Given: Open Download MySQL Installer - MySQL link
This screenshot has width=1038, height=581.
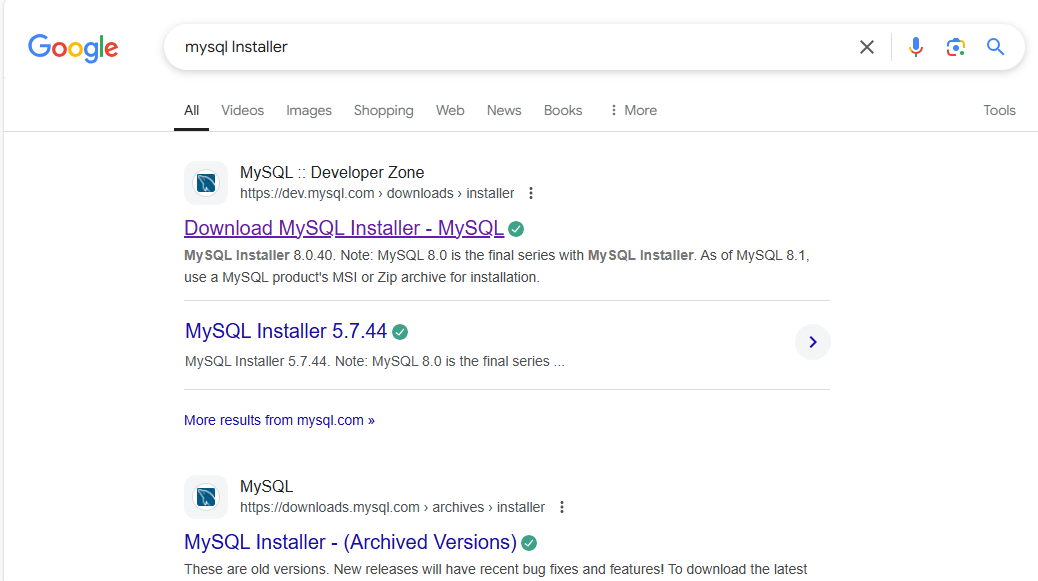Looking at the screenshot, I should click(344, 228).
